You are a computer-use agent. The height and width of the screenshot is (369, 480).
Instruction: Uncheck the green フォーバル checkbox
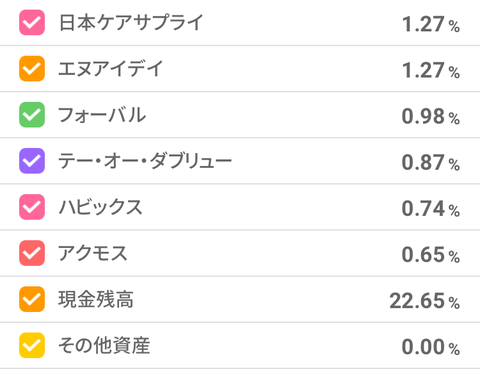(32, 115)
